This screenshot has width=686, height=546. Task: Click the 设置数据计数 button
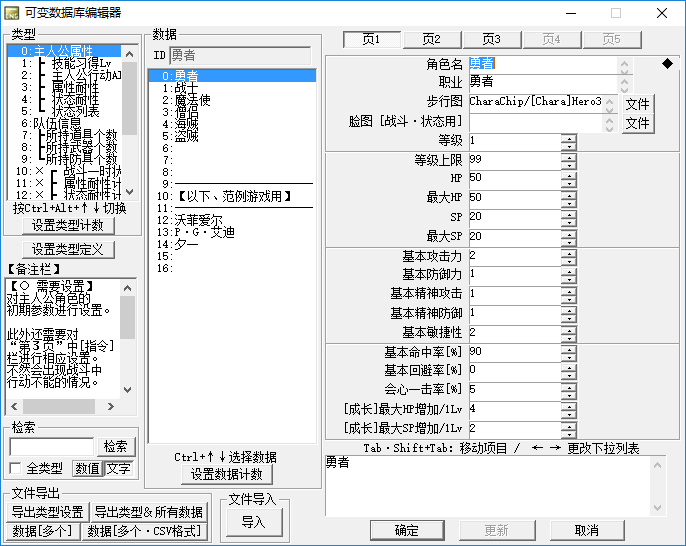(x=227, y=475)
